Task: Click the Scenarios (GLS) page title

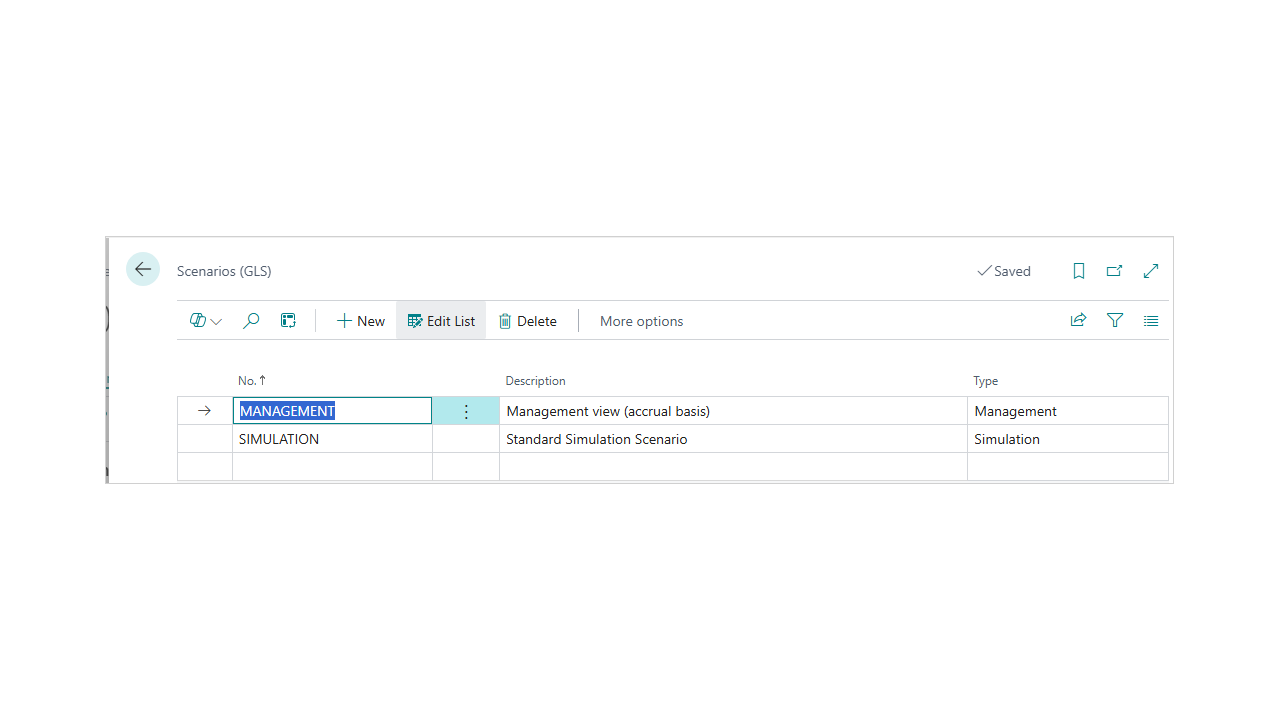Action: click(x=224, y=271)
